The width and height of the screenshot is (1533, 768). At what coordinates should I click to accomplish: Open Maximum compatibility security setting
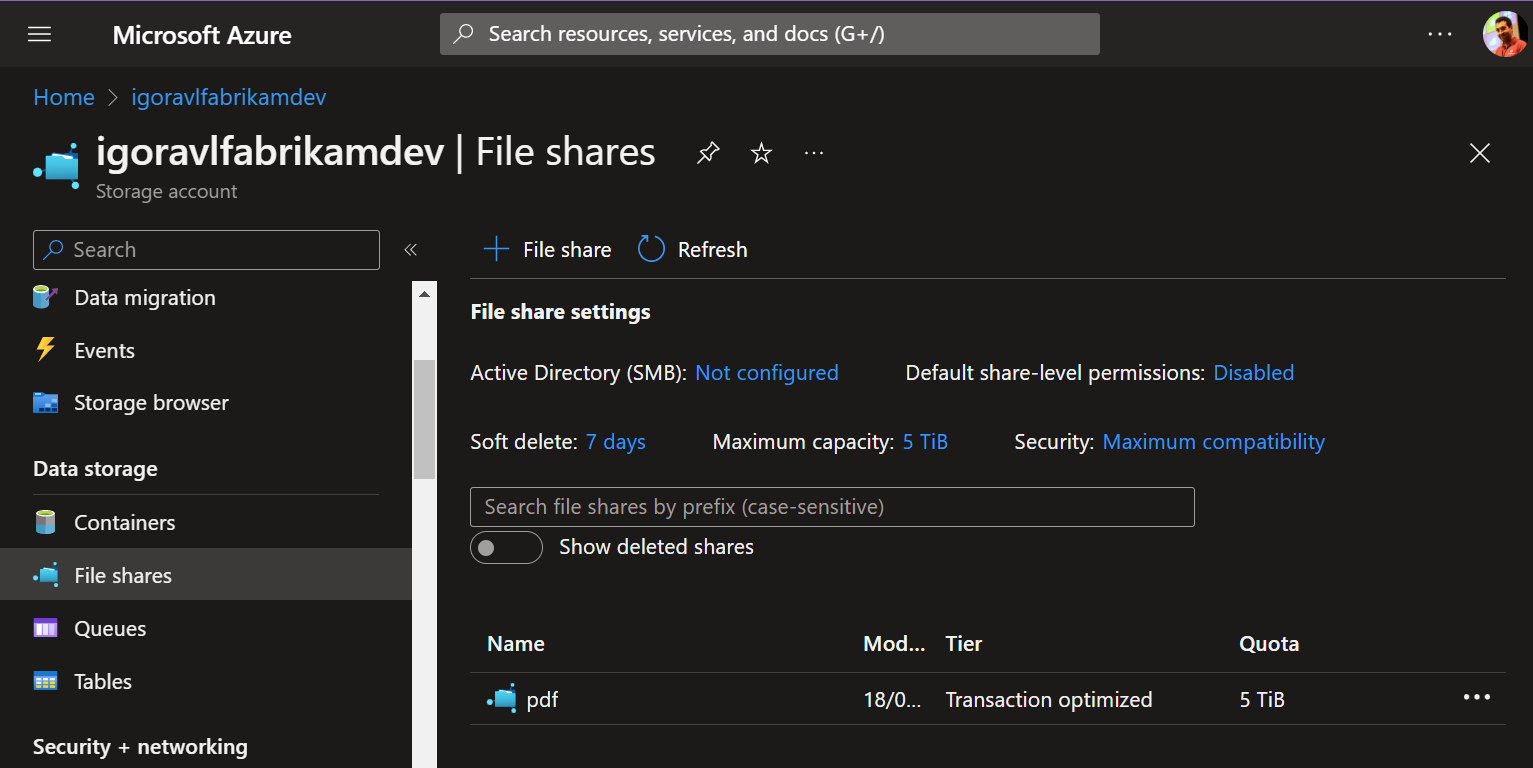click(1214, 442)
